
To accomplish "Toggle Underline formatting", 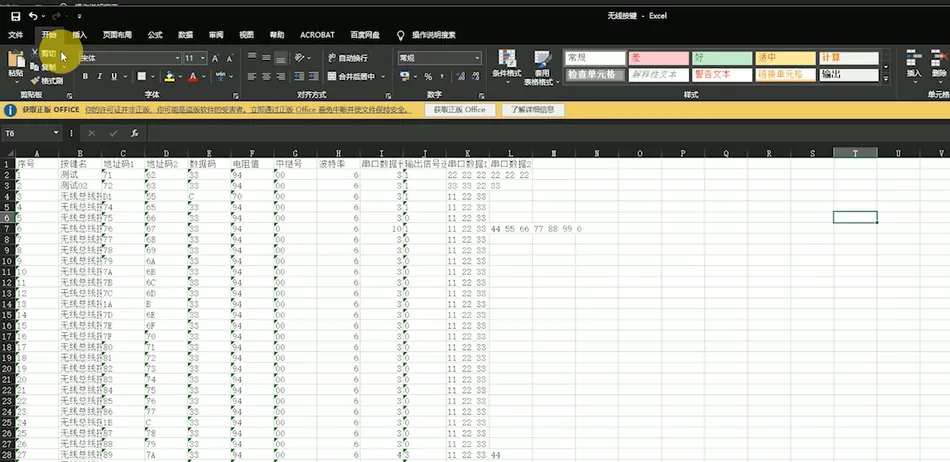I will (x=114, y=76).
